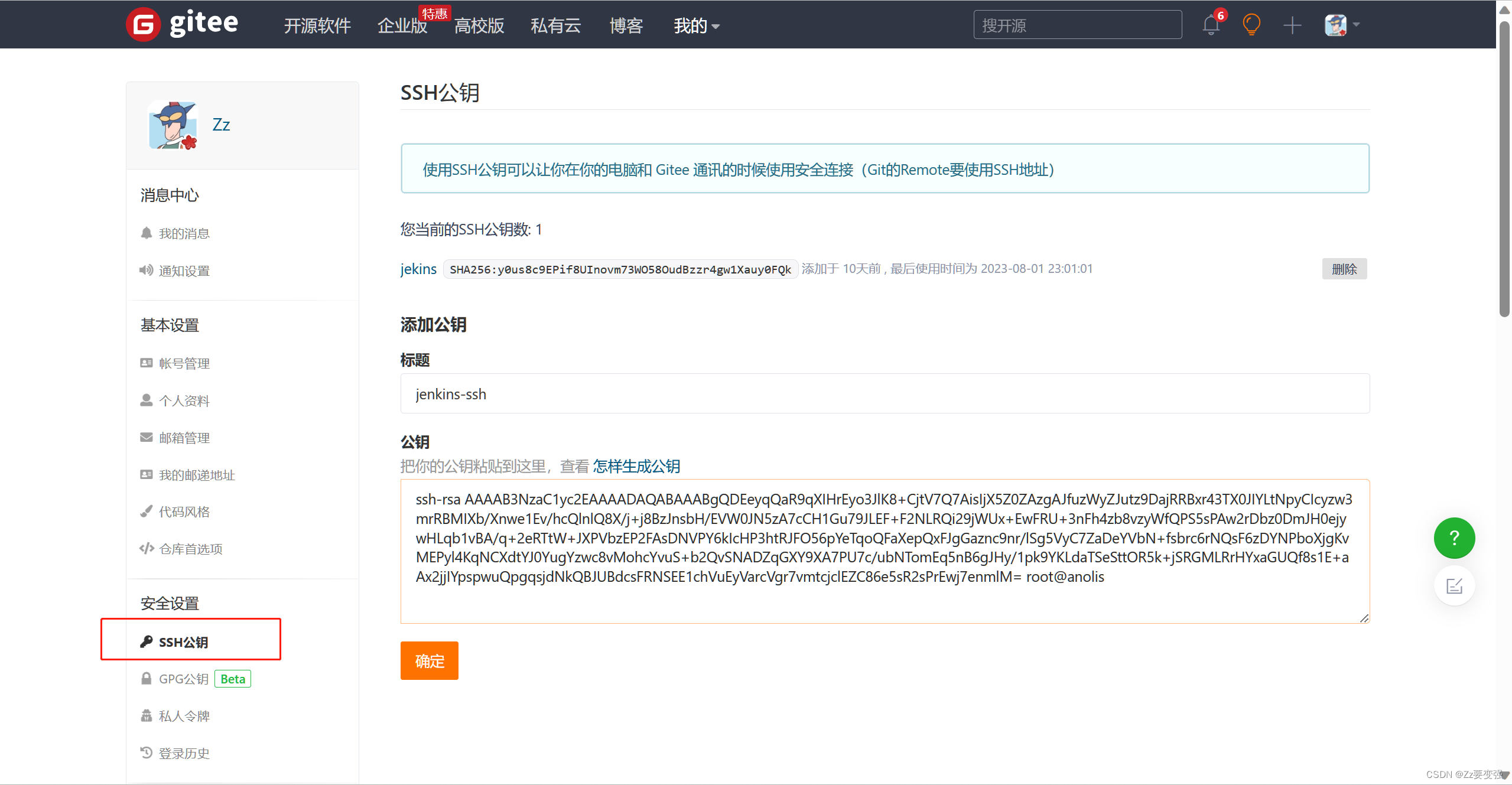1512x785 pixels.
Task: Click the plus icon to create new content
Action: point(1292,25)
